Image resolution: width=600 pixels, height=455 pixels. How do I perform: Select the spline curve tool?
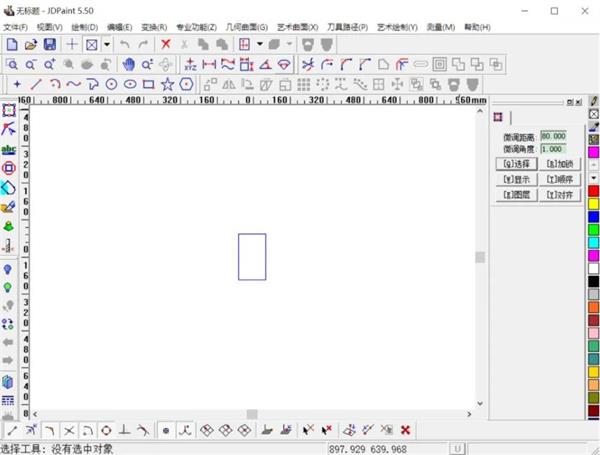tap(73, 84)
